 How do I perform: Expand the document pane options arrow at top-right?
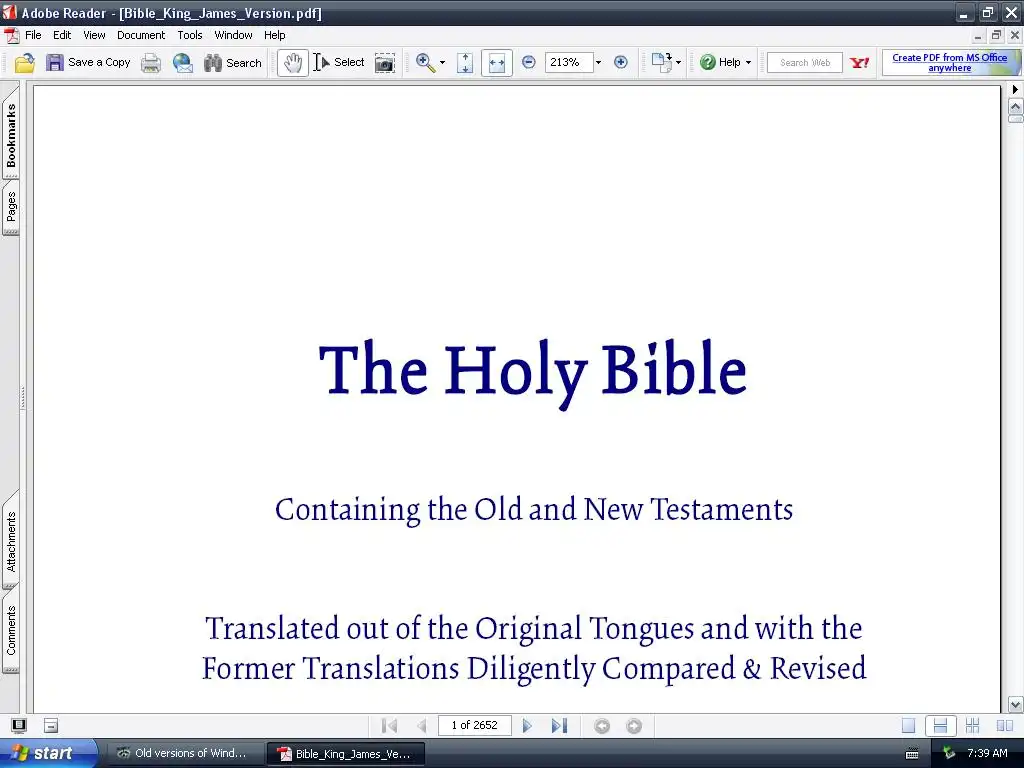[1015, 89]
